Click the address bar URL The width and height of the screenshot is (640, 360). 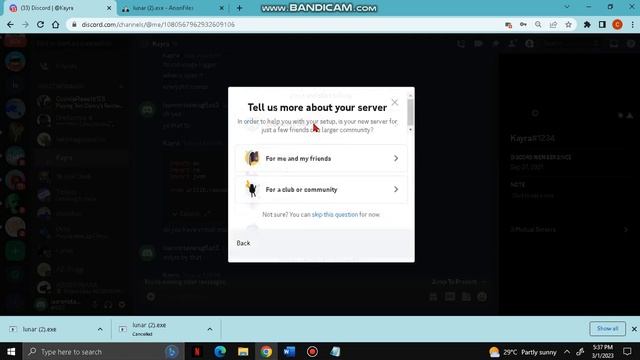(158, 24)
